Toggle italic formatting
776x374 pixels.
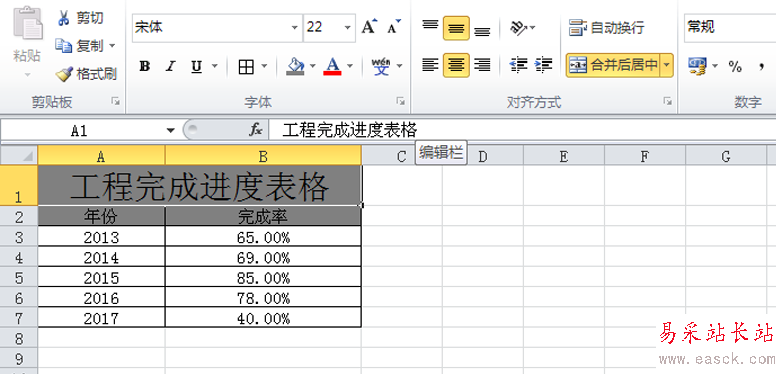(x=171, y=66)
